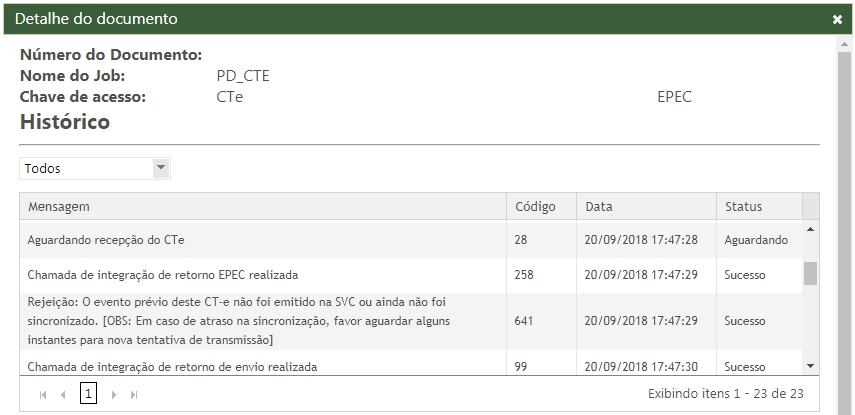
Task: Select the retorno de envio realizada row
Action: pos(262,367)
